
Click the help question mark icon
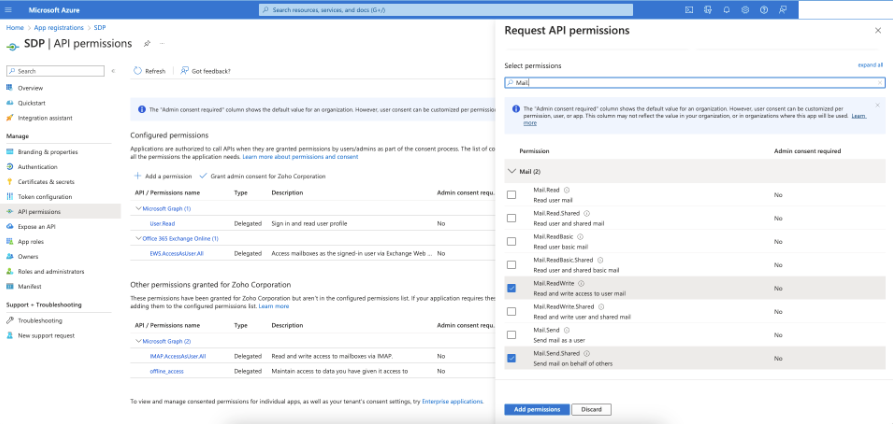point(762,9)
